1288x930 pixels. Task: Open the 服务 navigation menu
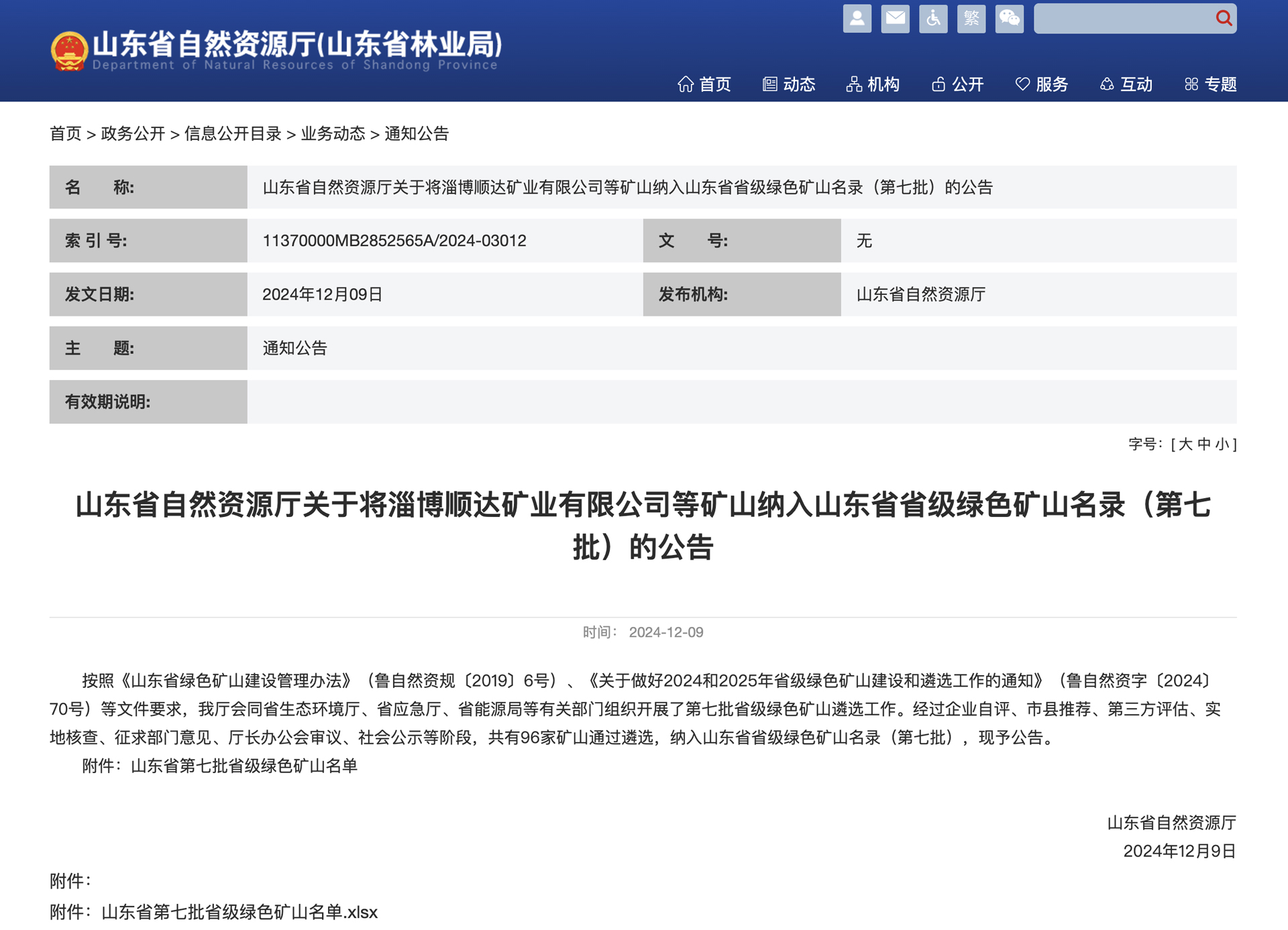pyautogui.click(x=1042, y=84)
